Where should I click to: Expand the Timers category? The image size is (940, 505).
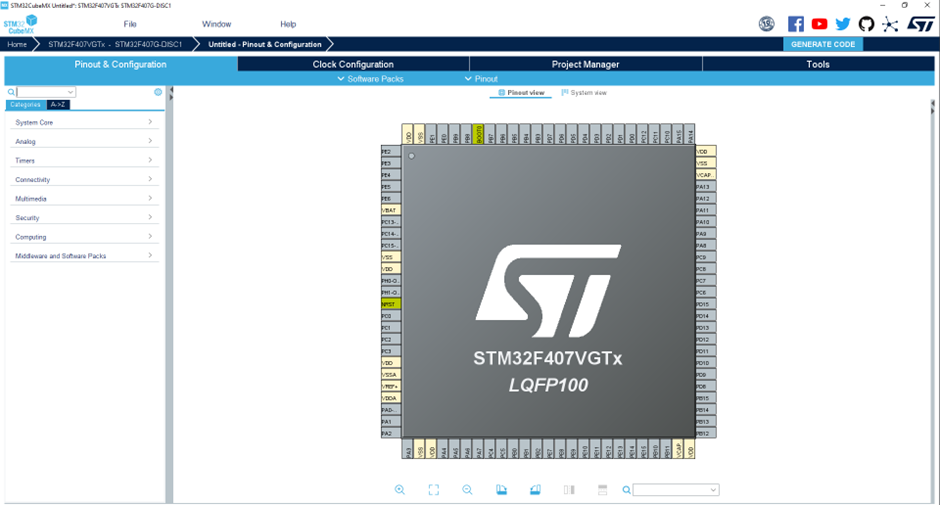tap(84, 161)
